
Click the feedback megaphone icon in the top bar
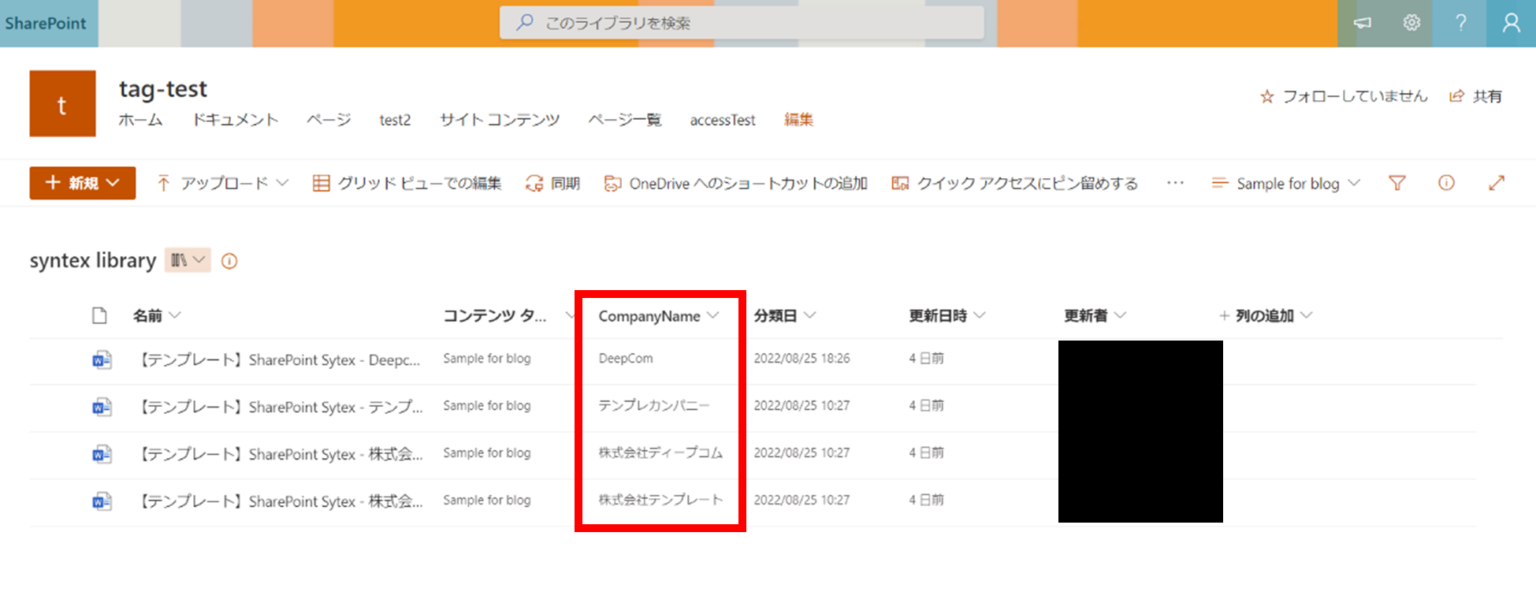1362,22
